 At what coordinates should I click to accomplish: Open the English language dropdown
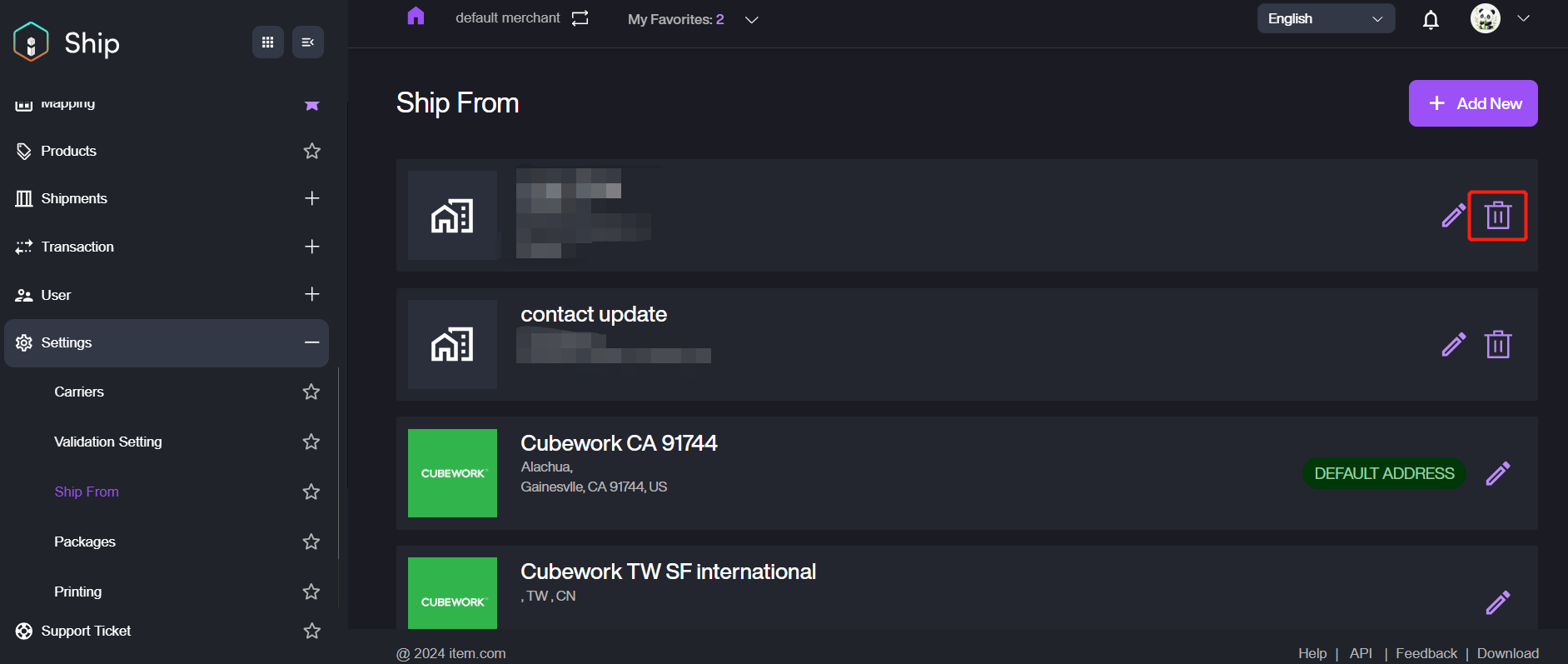click(1325, 18)
